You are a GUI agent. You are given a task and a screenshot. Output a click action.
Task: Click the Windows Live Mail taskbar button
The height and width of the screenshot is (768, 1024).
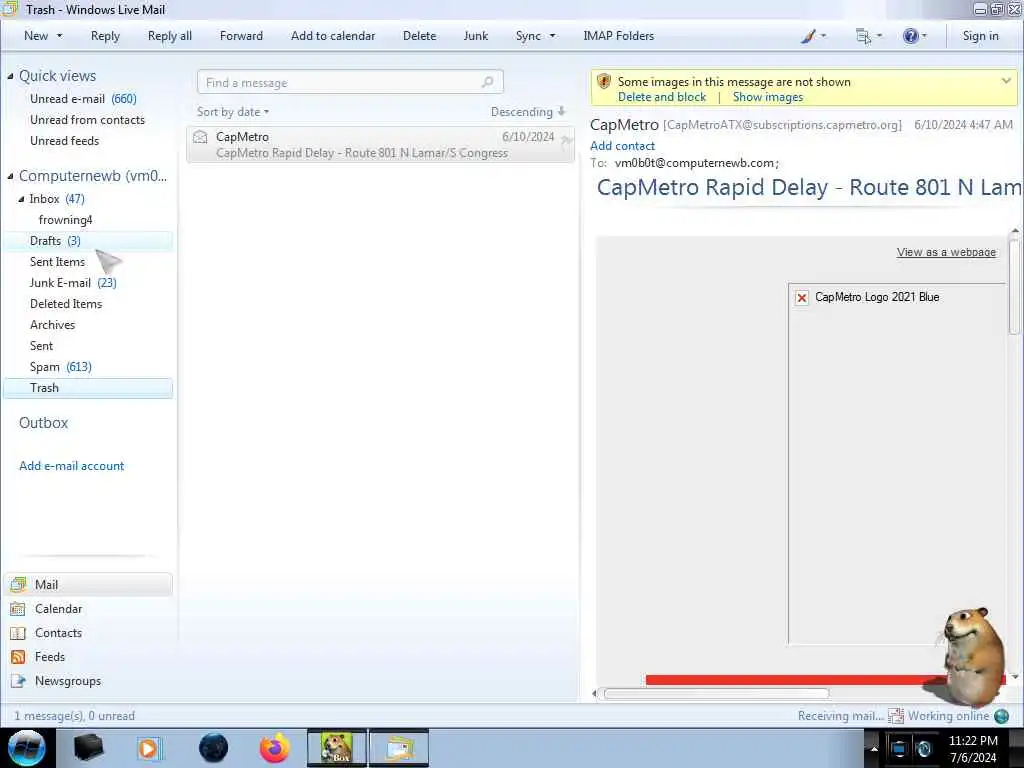pos(399,748)
